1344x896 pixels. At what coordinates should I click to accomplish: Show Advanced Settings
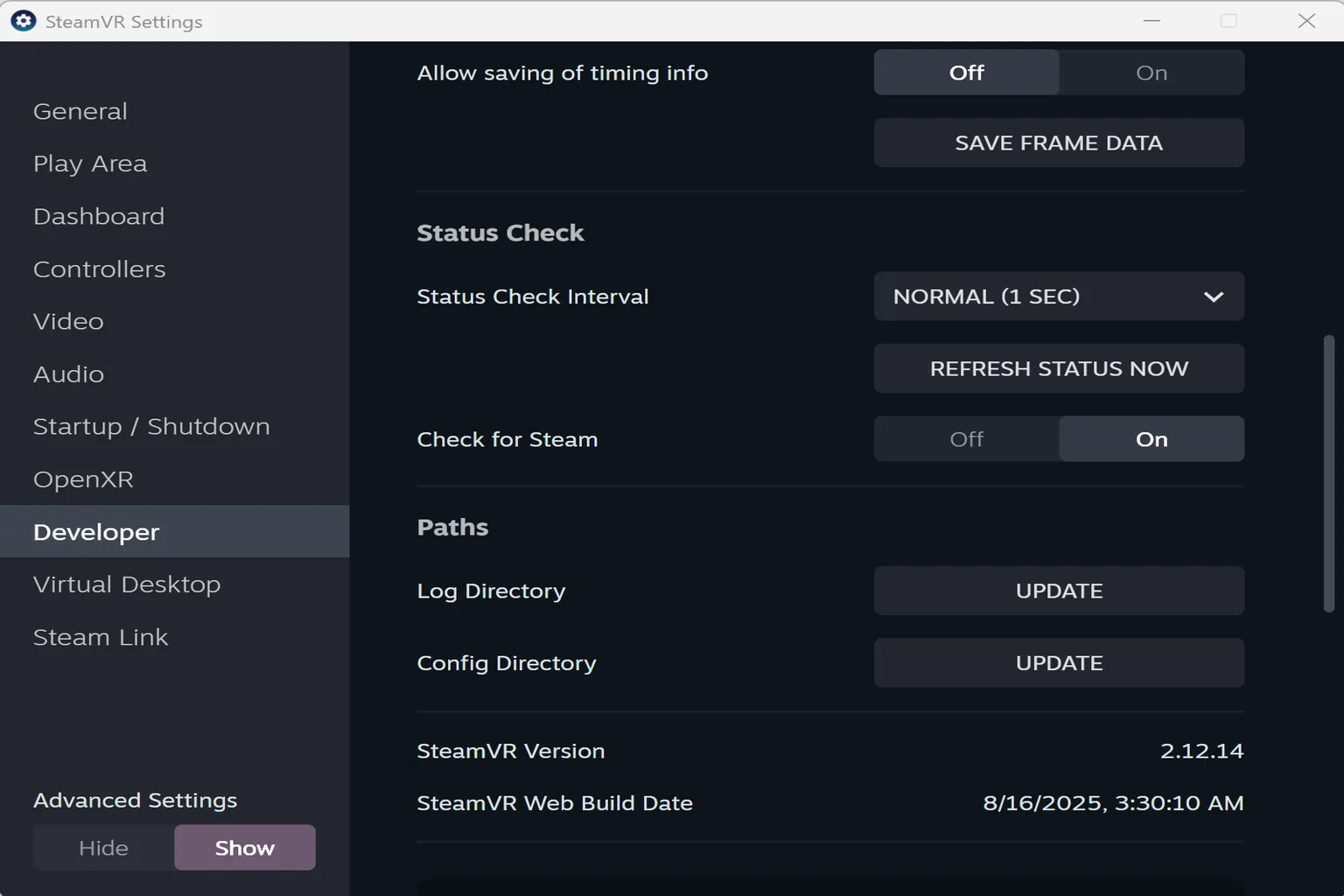click(x=245, y=848)
